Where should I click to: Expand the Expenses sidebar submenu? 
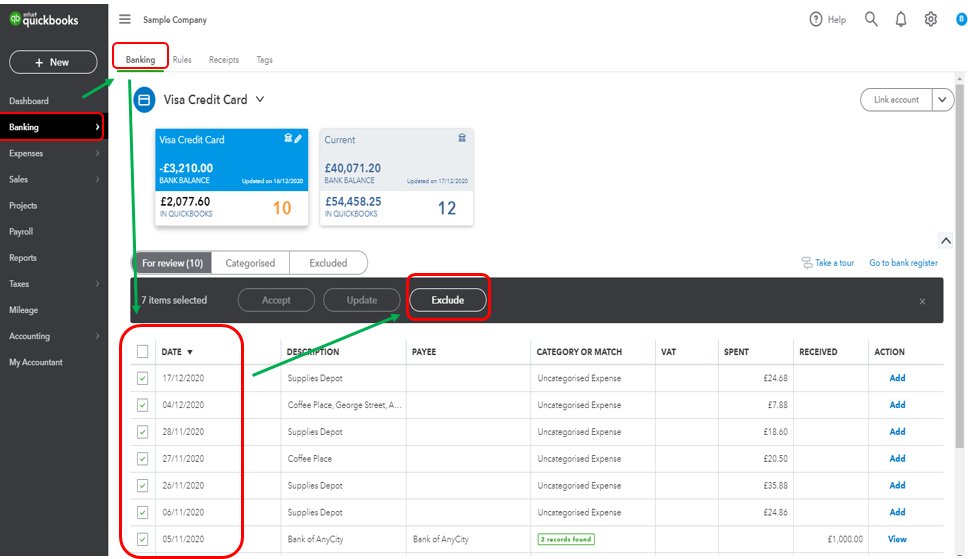click(x=97, y=153)
